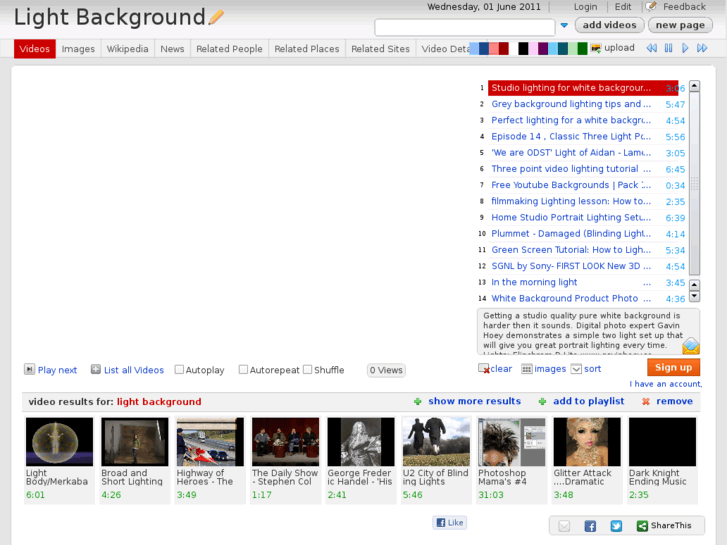This screenshot has width=727, height=545.
Task: Enable the Autoplay checkbox
Action: coord(179,369)
